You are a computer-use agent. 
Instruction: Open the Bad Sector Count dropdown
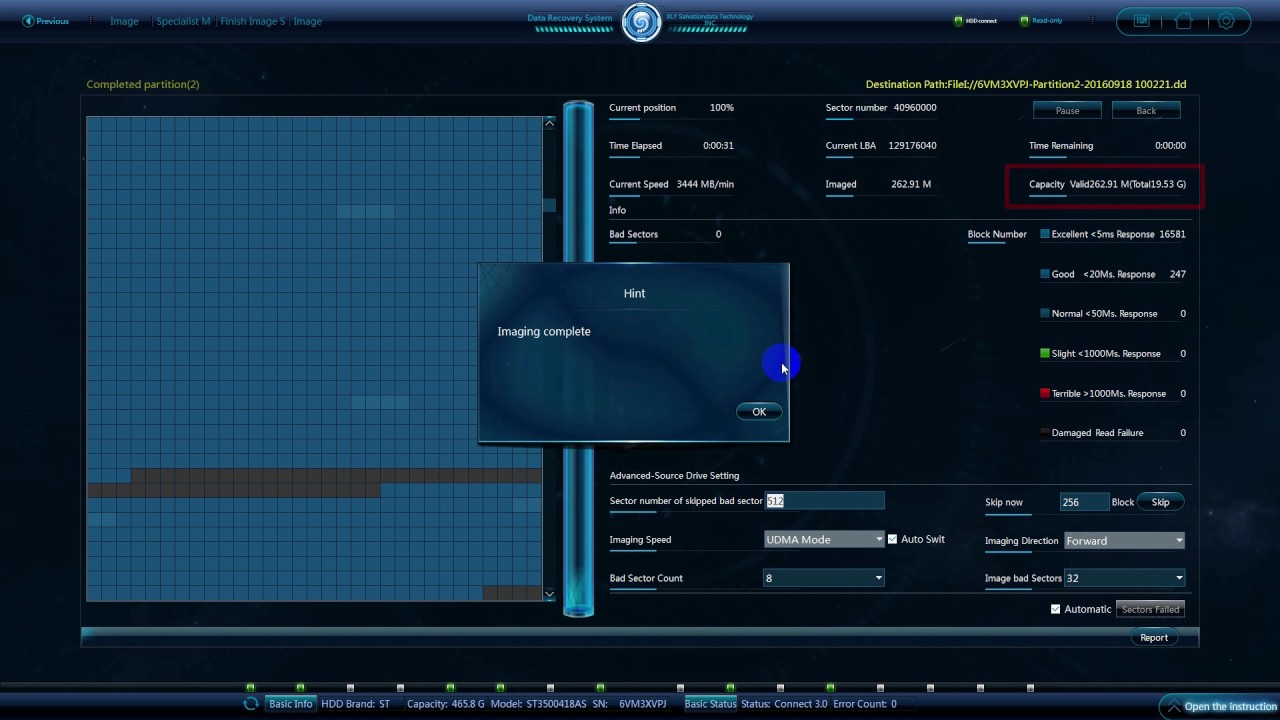click(825, 578)
